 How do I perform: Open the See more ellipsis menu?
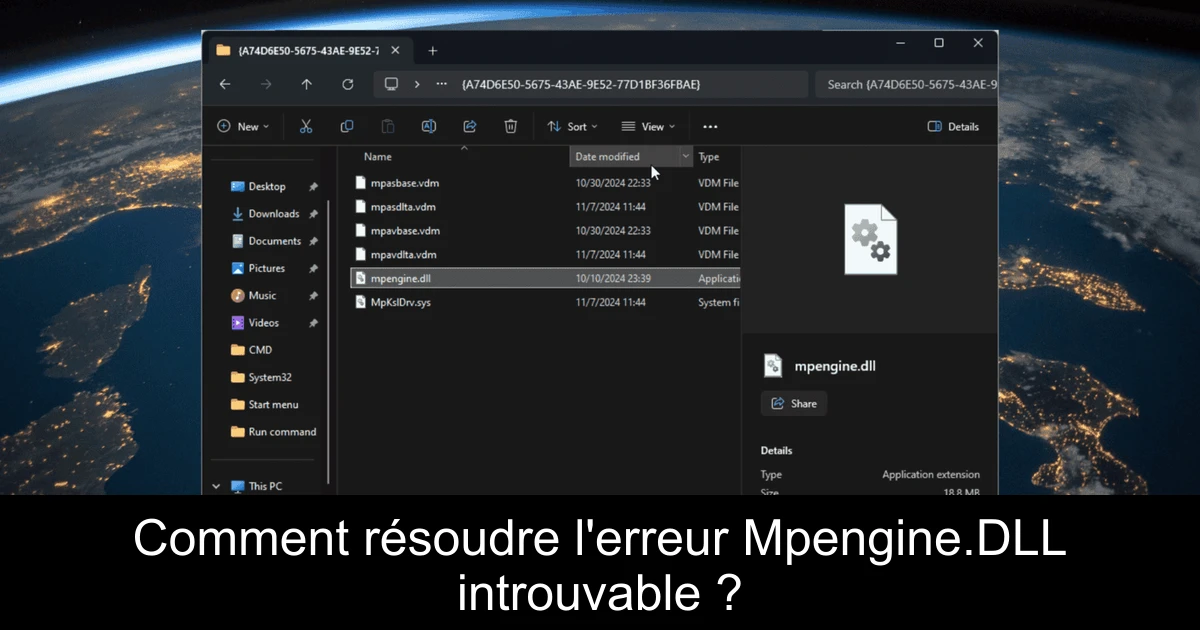[710, 126]
